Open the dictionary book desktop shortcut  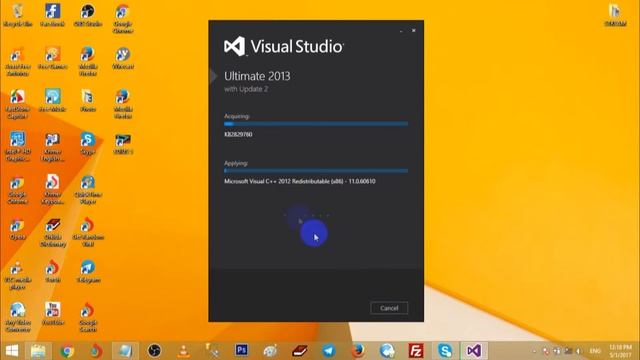coord(53,232)
